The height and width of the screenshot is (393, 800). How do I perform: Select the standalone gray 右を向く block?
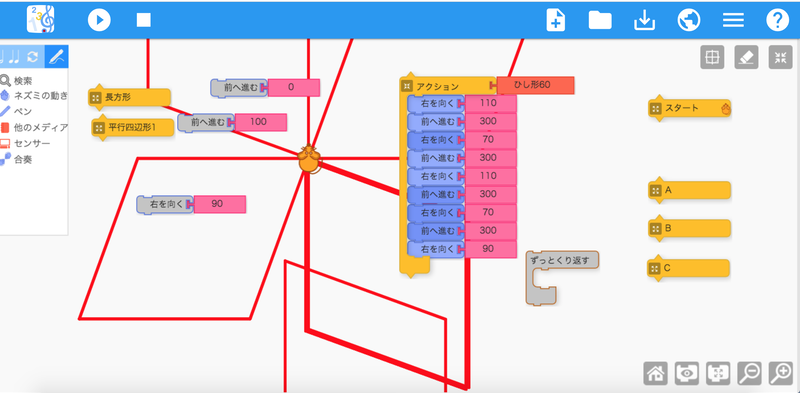click(x=165, y=204)
